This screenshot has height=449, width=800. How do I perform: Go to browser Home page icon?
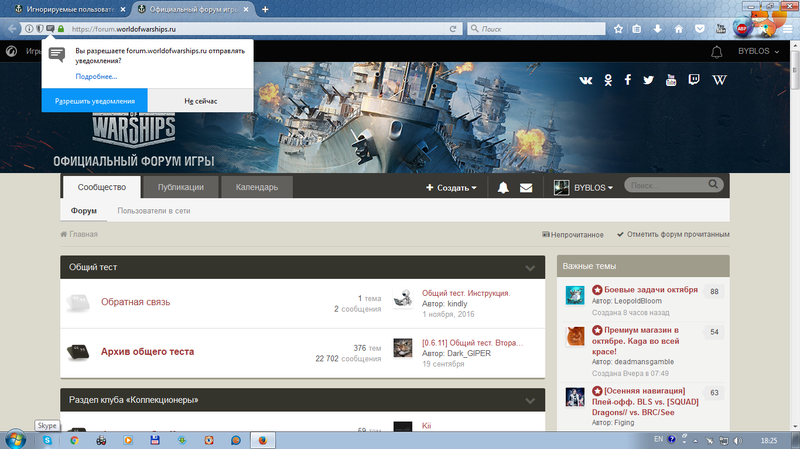(x=679, y=29)
